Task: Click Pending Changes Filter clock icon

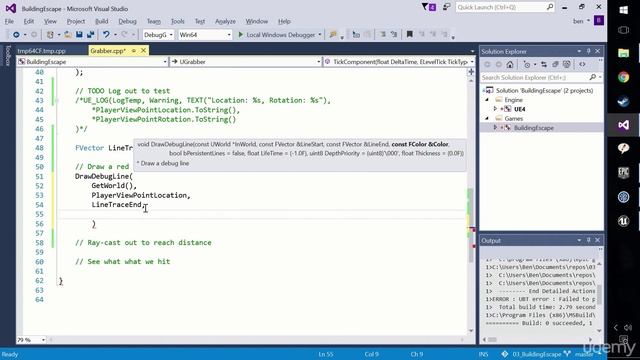Action: point(527,64)
